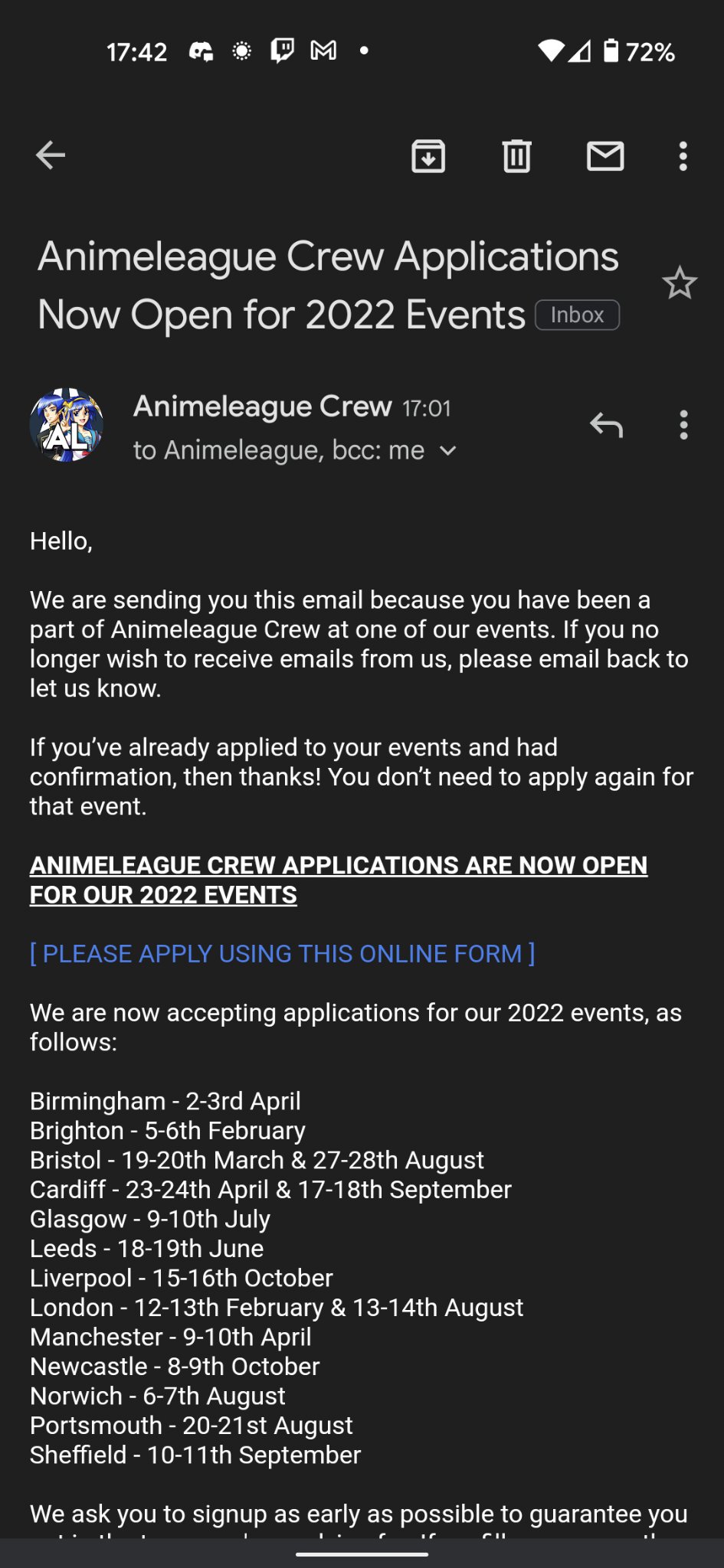This screenshot has width=724, height=1568.
Task: Tap the Twitch notification icon in status bar
Action: tap(282, 51)
